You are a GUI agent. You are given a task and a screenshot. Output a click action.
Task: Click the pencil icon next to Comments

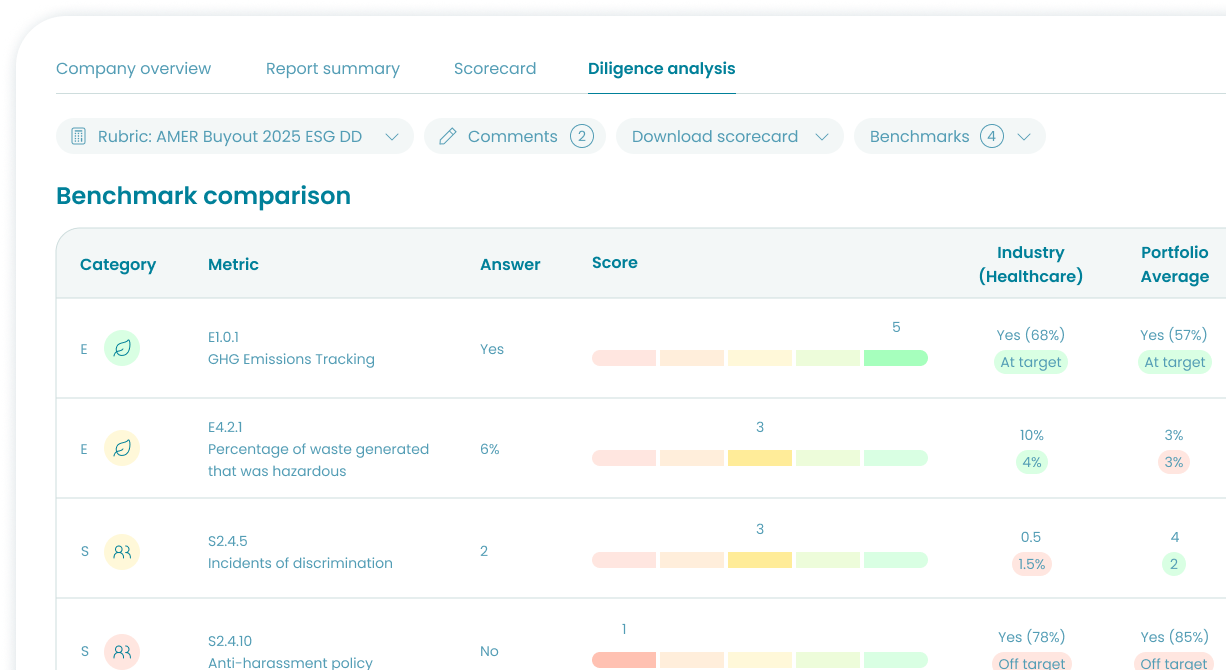pos(448,136)
